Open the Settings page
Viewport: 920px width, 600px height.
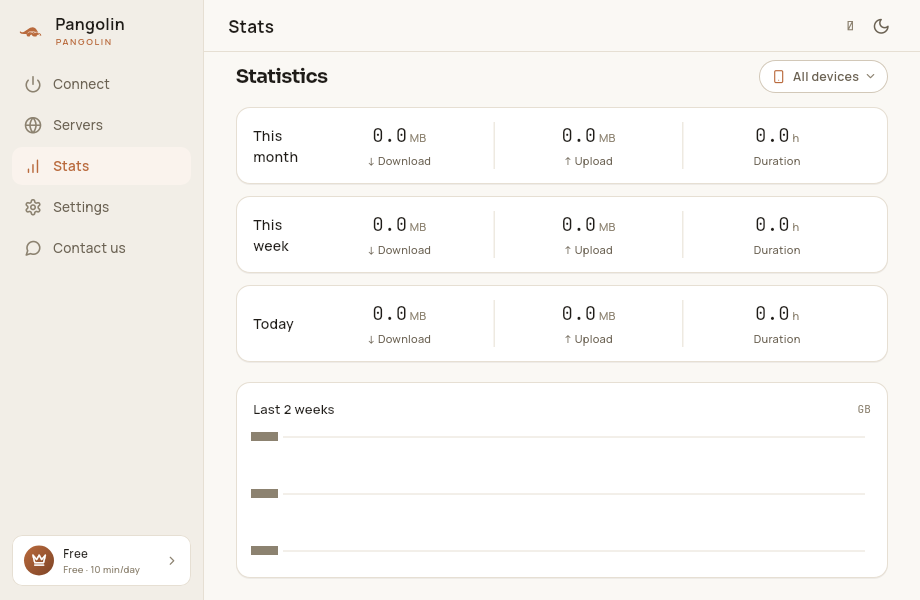(102, 208)
